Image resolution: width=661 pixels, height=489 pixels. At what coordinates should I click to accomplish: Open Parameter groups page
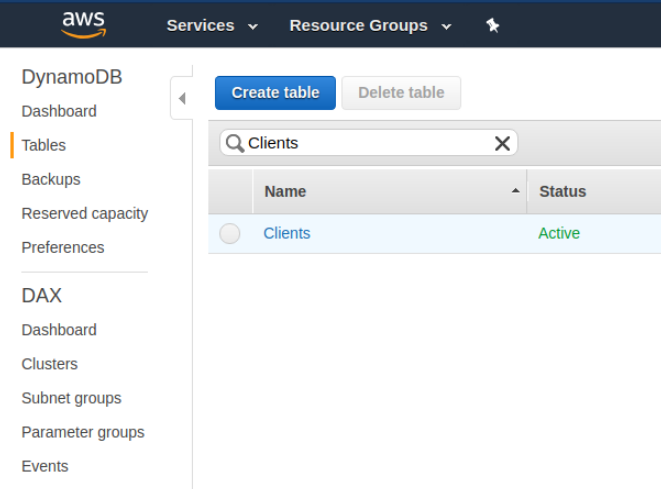click(83, 433)
